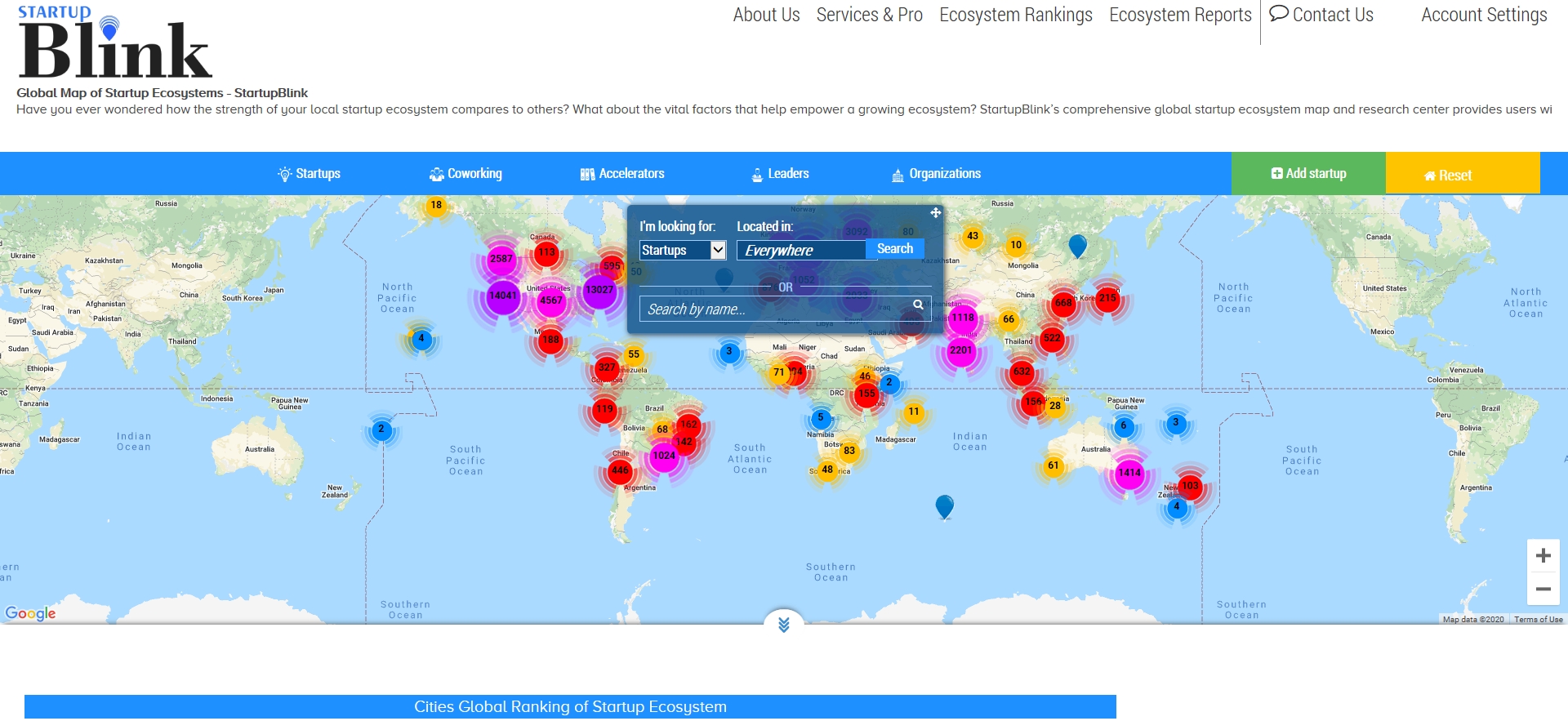Open the Organizations tab
Image resolution: width=1568 pixels, height=721 pixels.
(937, 174)
